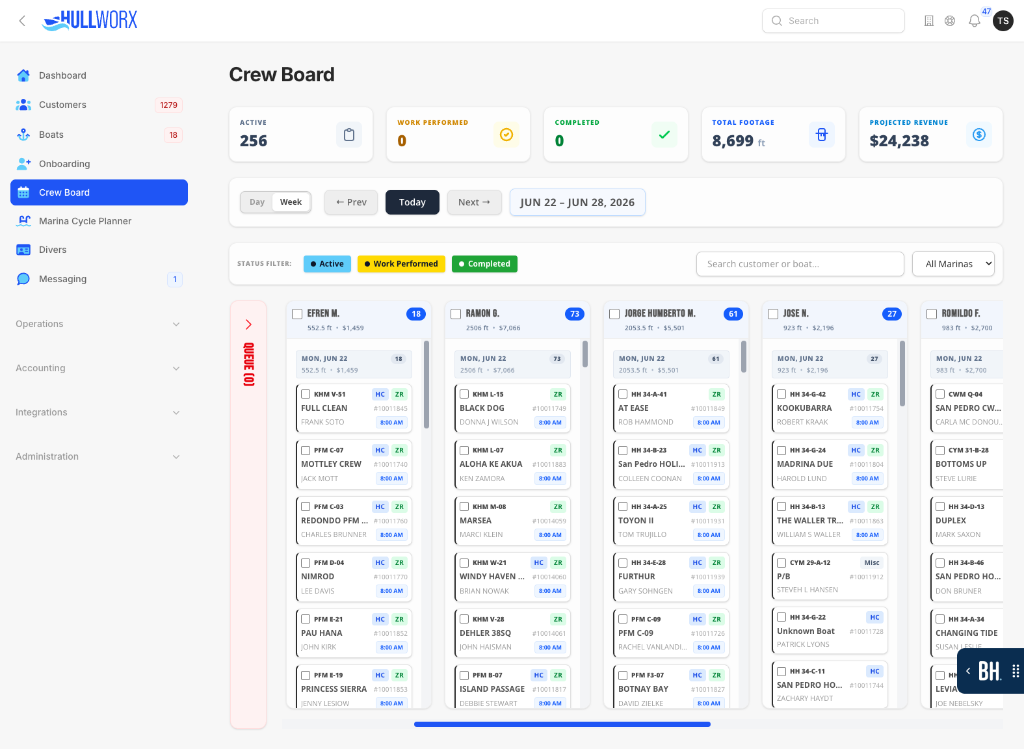The height and width of the screenshot is (749, 1024).
Task: Go to the Next week
Action: [474, 202]
